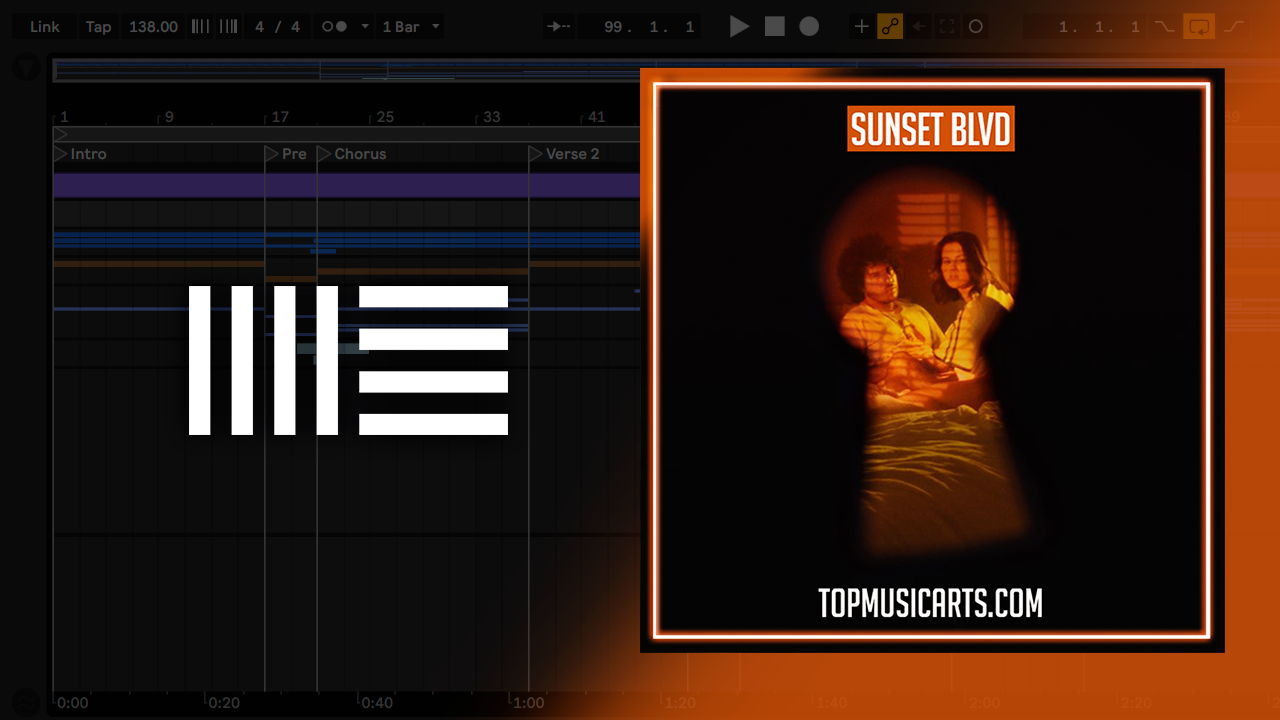
Task: Toggle the Automation Arm button
Action: point(890,27)
